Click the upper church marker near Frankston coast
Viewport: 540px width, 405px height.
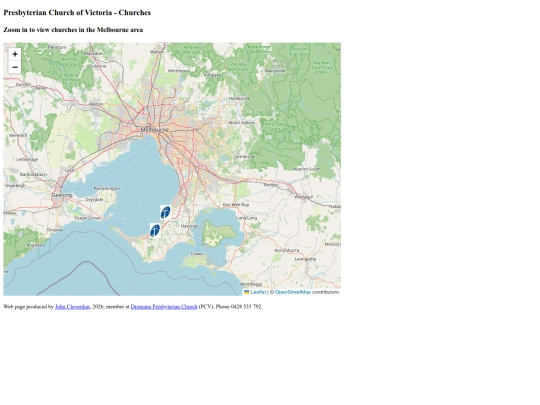[165, 212]
